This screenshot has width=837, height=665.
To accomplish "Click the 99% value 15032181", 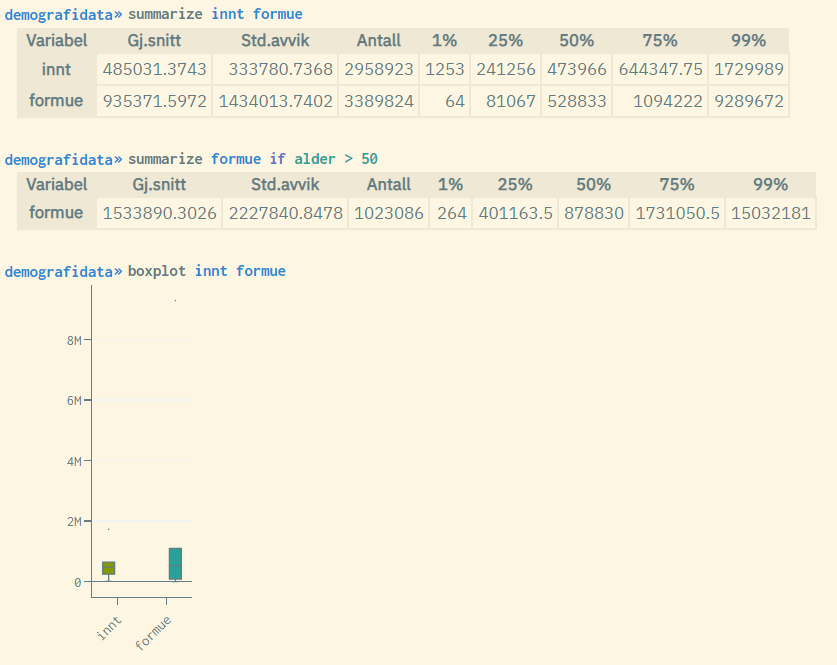I will pos(770,213).
